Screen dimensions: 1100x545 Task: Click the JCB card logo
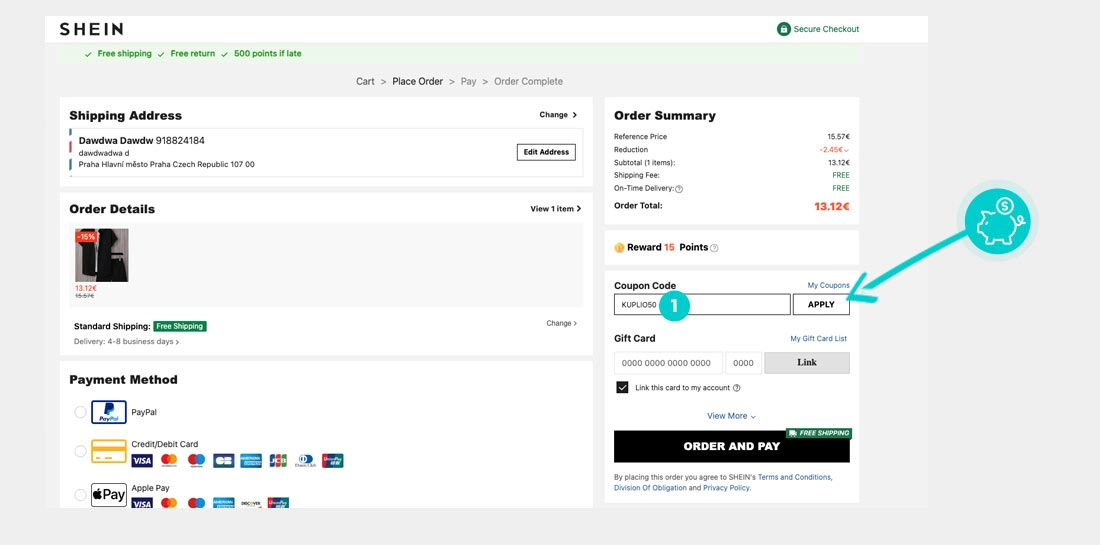pyautogui.click(x=278, y=461)
